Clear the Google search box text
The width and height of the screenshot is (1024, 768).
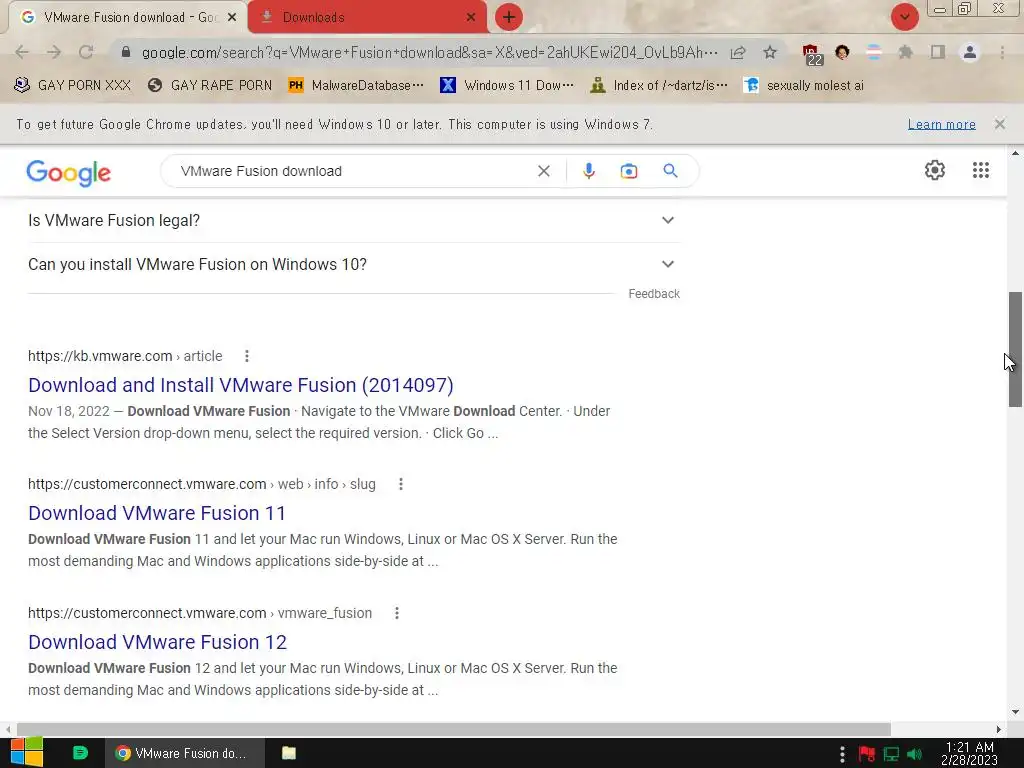[x=543, y=171]
